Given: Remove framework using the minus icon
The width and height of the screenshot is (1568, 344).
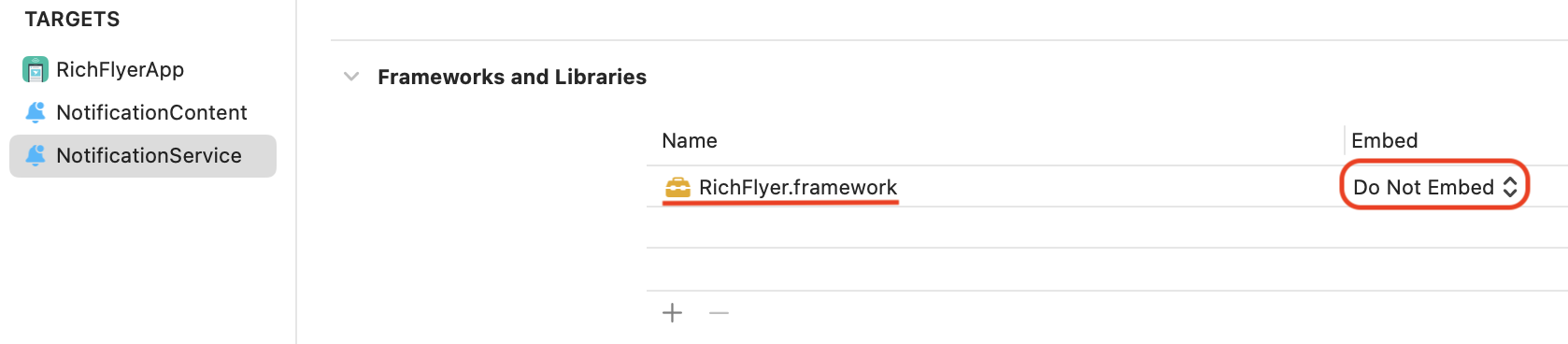Looking at the screenshot, I should [719, 313].
